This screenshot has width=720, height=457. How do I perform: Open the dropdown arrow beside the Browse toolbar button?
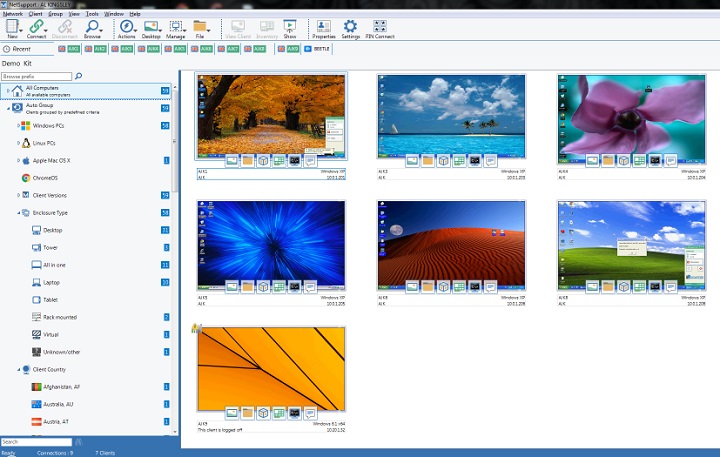[x=101, y=30]
